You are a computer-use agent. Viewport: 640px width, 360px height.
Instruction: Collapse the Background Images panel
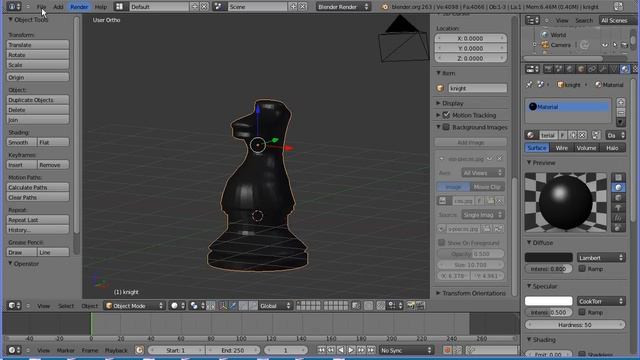point(438,127)
